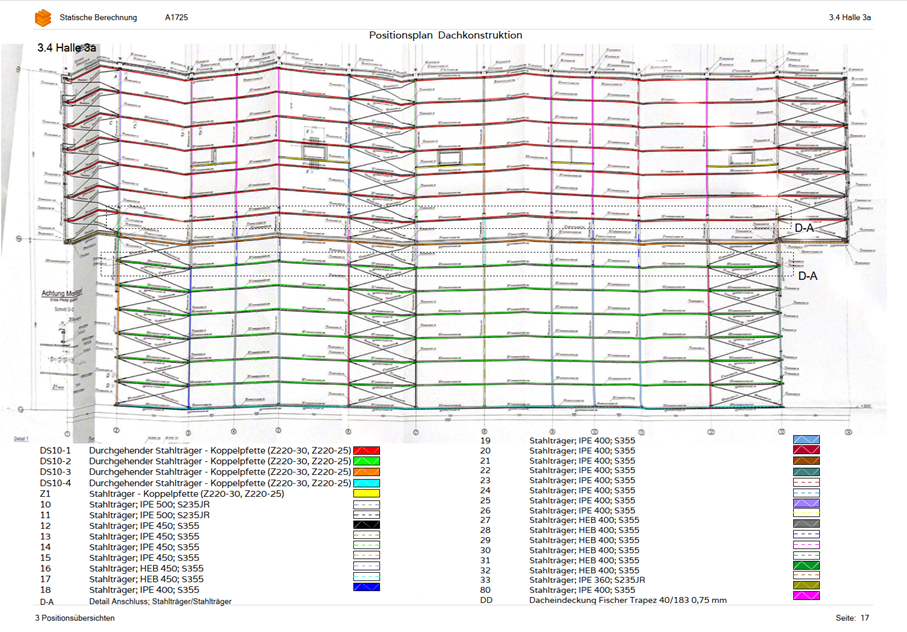Select the '3.4 Halle 3a' heading on drawing
The height and width of the screenshot is (632, 907).
coord(66,47)
